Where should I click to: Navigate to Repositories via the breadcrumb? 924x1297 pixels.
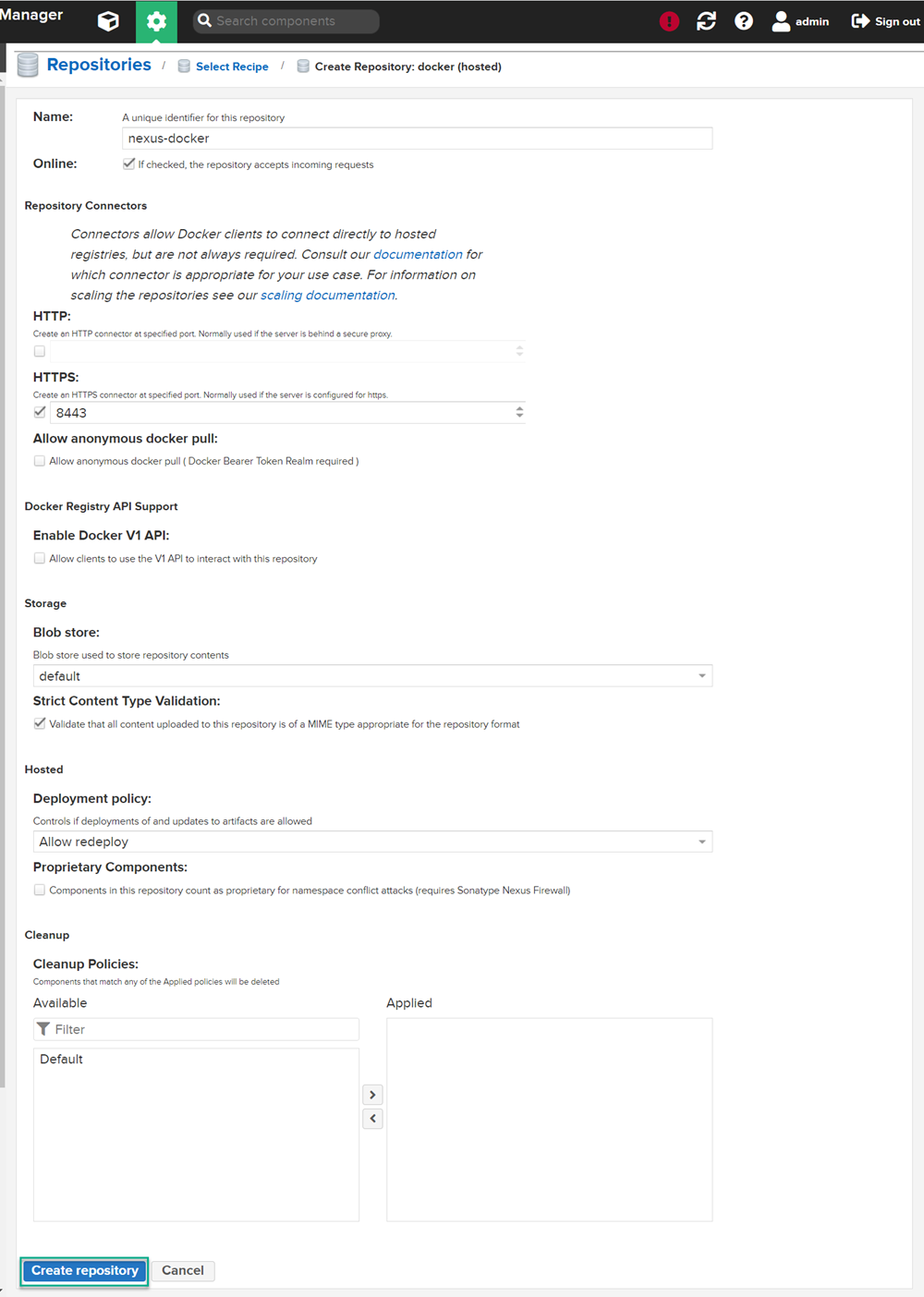[x=98, y=64]
